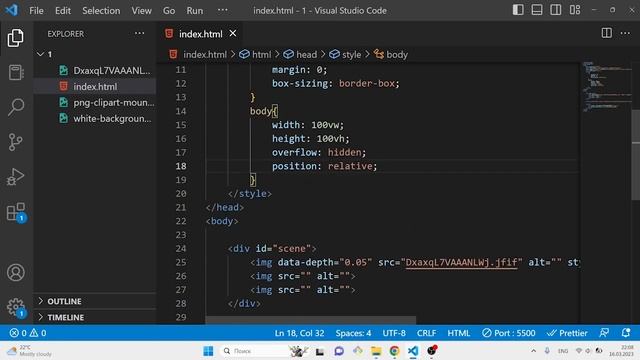Open the png-clipart-moun file
Image resolution: width=640 pixels, height=360 pixels.
95,102
